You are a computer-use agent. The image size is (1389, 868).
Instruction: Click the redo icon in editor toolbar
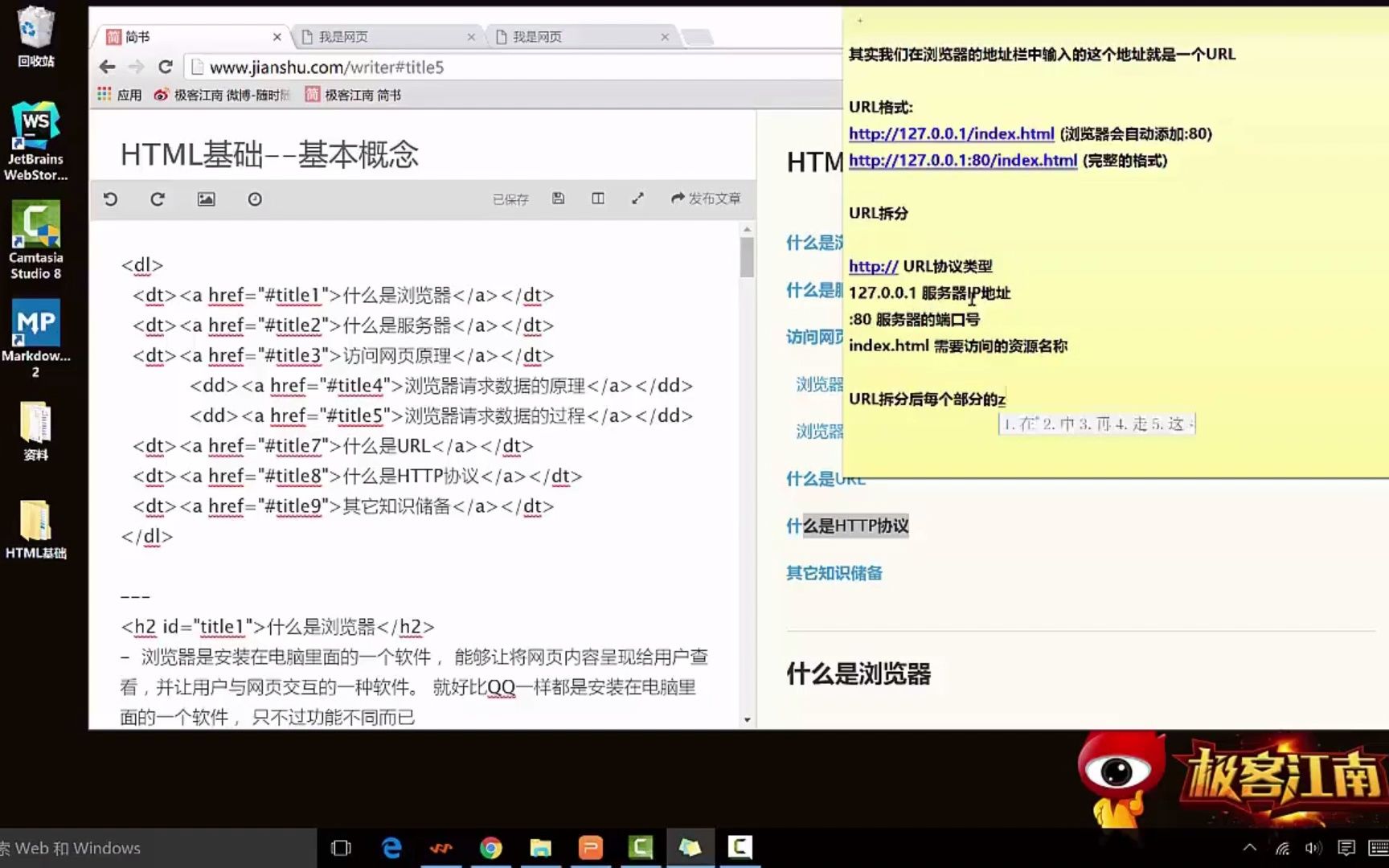tap(158, 199)
